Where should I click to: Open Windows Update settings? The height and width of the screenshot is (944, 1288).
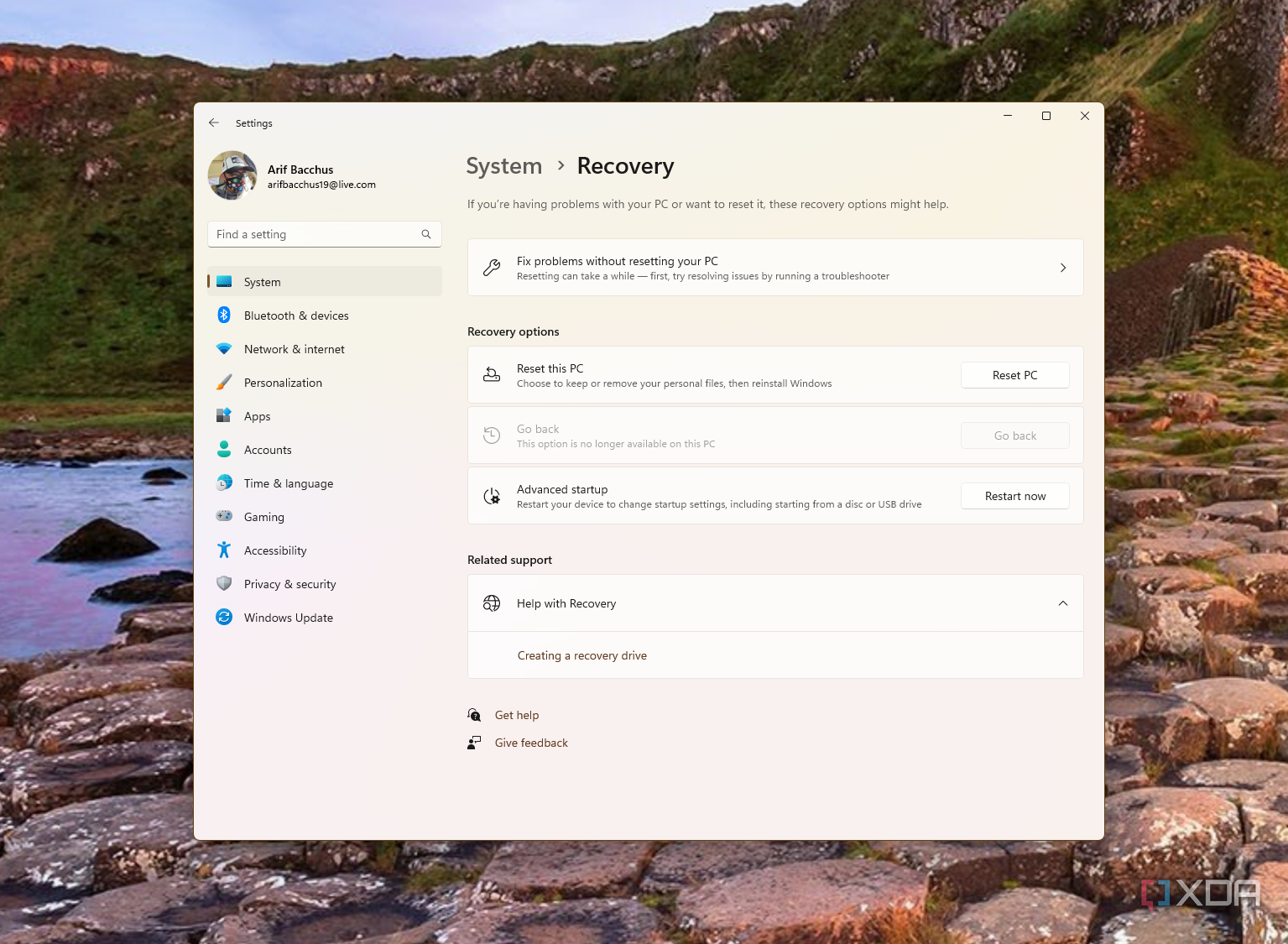point(288,618)
